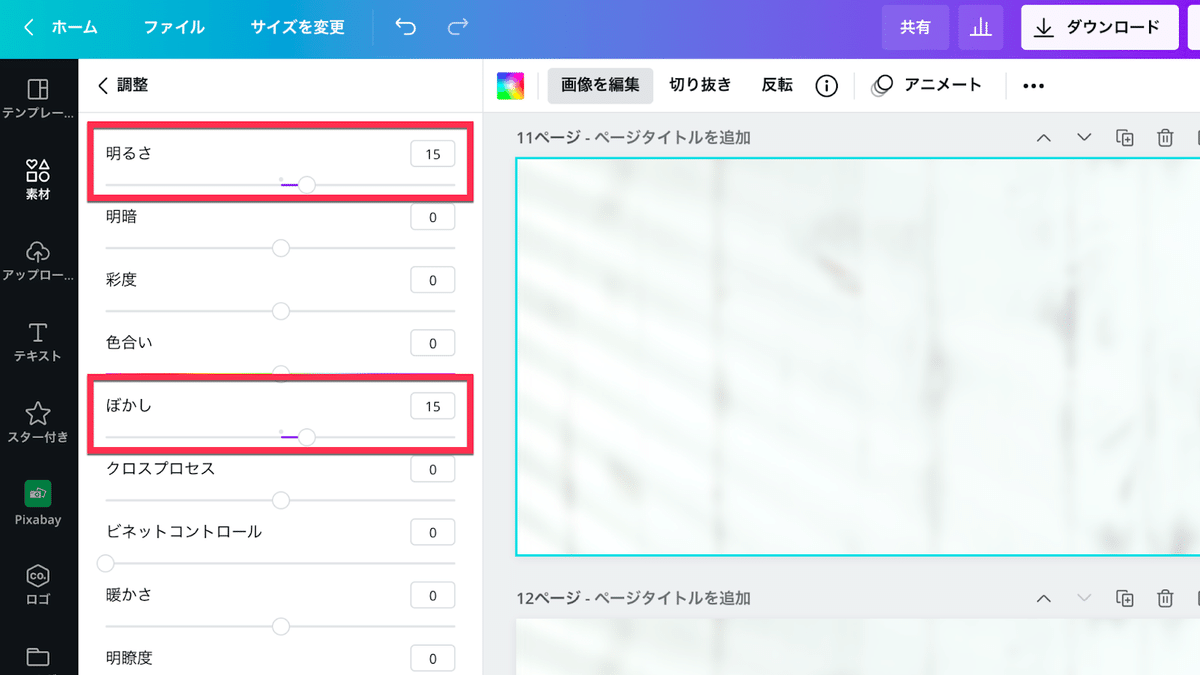The image size is (1200, 675).
Task: Open the analytics bar chart icon
Action: tap(980, 27)
